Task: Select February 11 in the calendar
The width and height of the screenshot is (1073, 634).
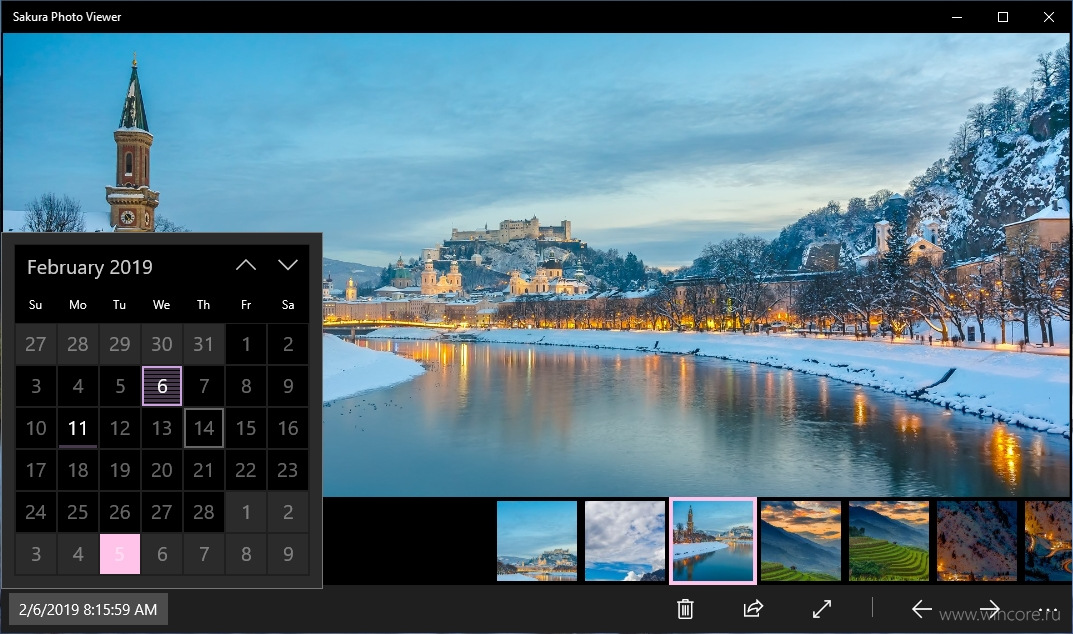Action: coord(77,428)
